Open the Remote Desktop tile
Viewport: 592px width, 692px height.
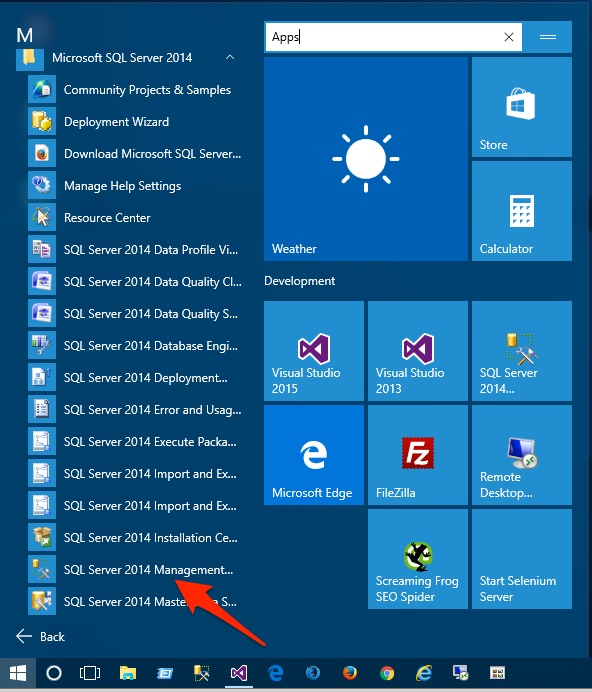point(522,455)
